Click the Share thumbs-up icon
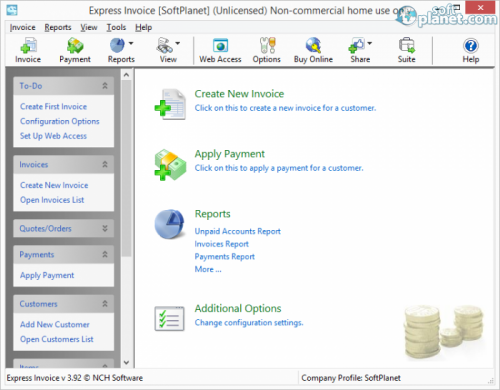500x390 pixels. pos(356,45)
